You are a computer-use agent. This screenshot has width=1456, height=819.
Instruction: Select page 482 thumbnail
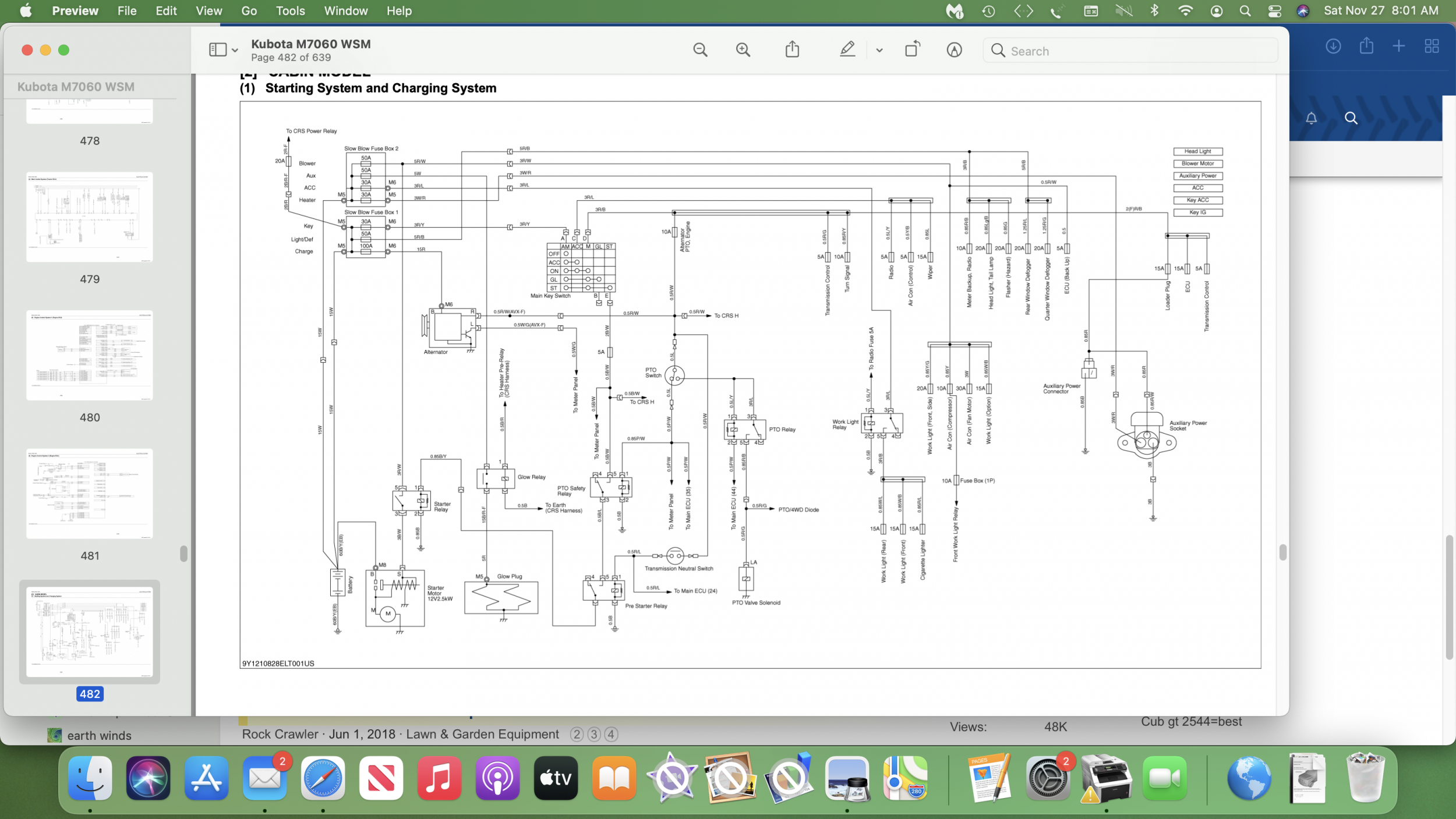coord(90,632)
